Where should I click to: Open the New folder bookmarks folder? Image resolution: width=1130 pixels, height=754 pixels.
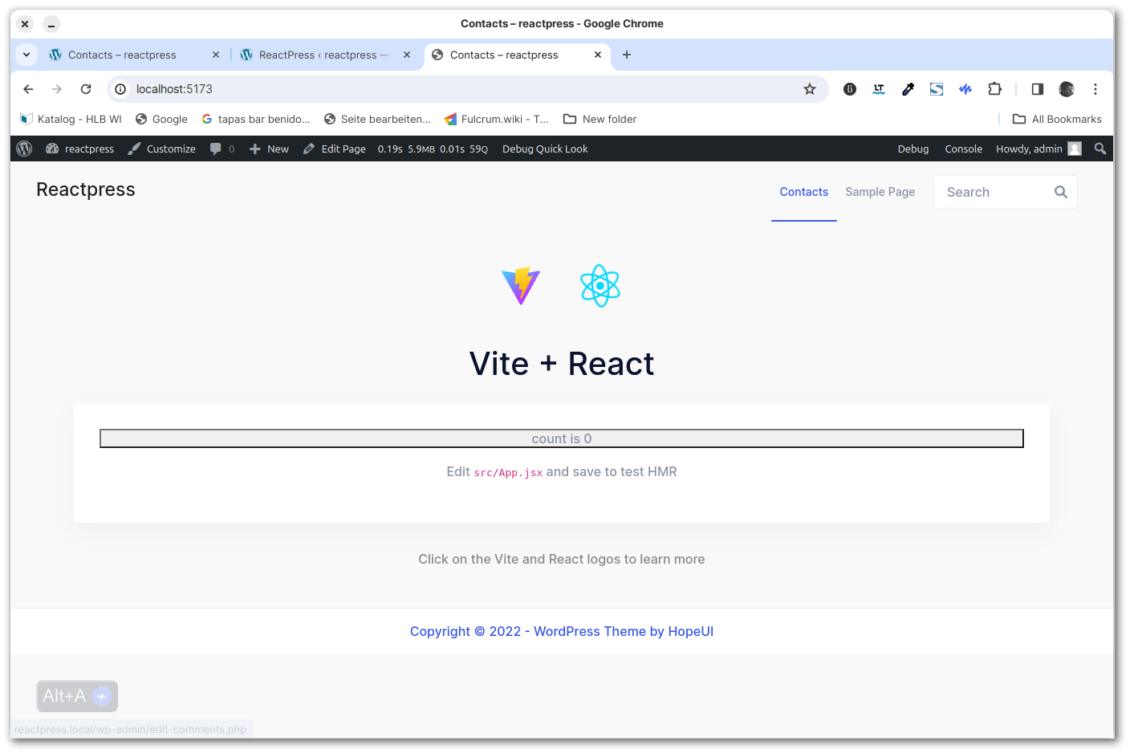(x=600, y=119)
